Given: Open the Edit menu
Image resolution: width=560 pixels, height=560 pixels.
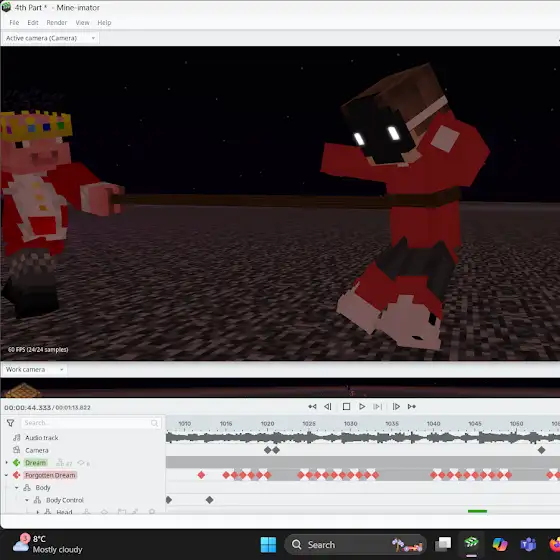Looking at the screenshot, I should tap(33, 22).
